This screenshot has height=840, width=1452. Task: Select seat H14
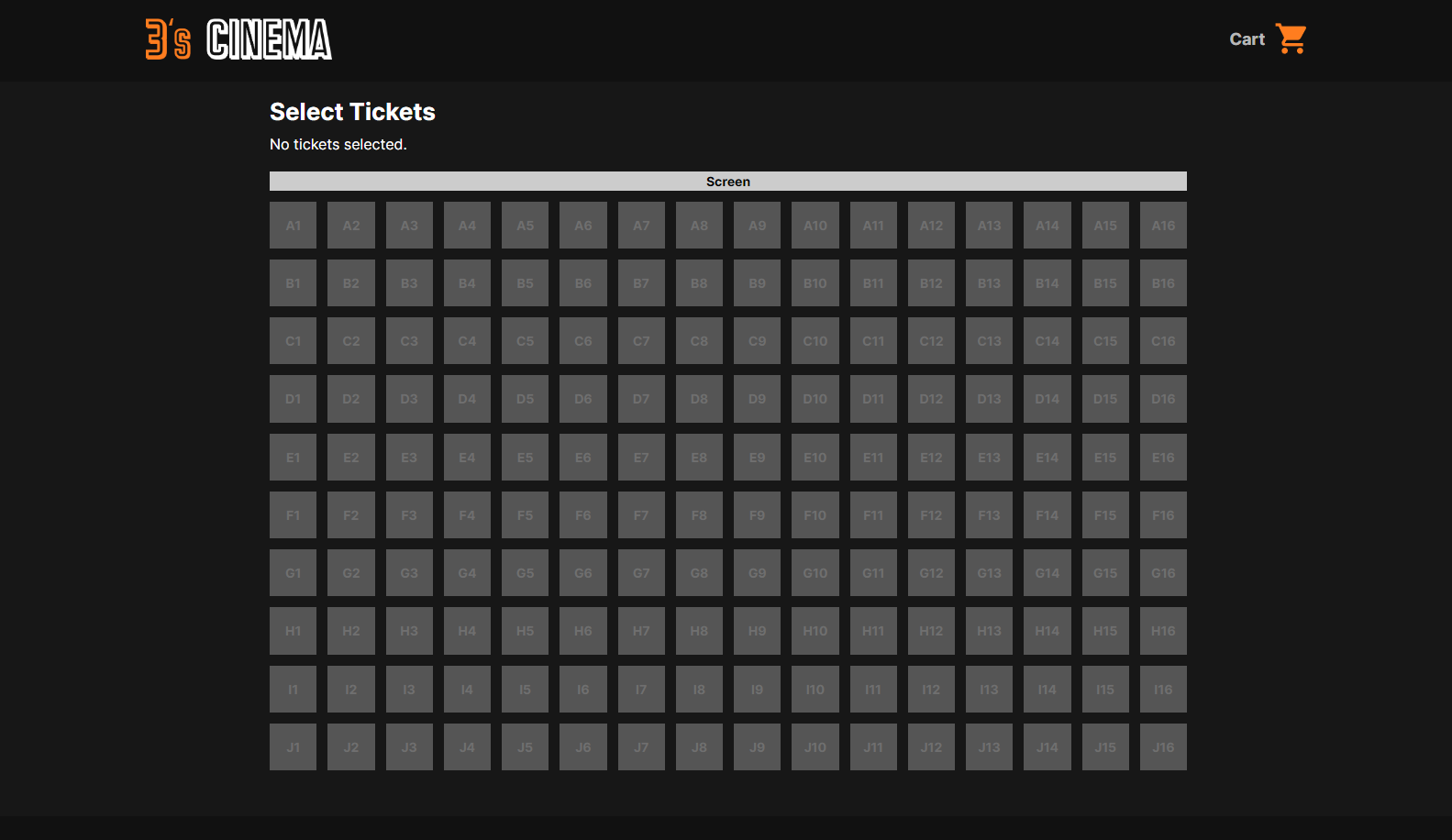click(1047, 631)
